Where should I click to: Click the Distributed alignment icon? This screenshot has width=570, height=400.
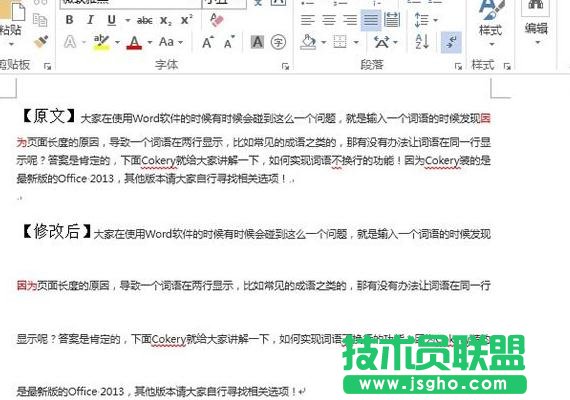(x=392, y=20)
